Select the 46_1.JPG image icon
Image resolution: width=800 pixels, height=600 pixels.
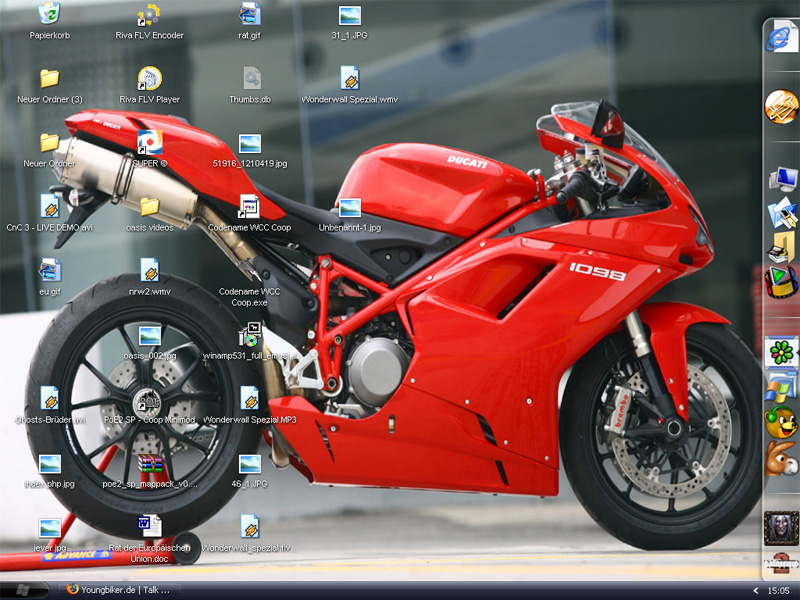pyautogui.click(x=249, y=464)
